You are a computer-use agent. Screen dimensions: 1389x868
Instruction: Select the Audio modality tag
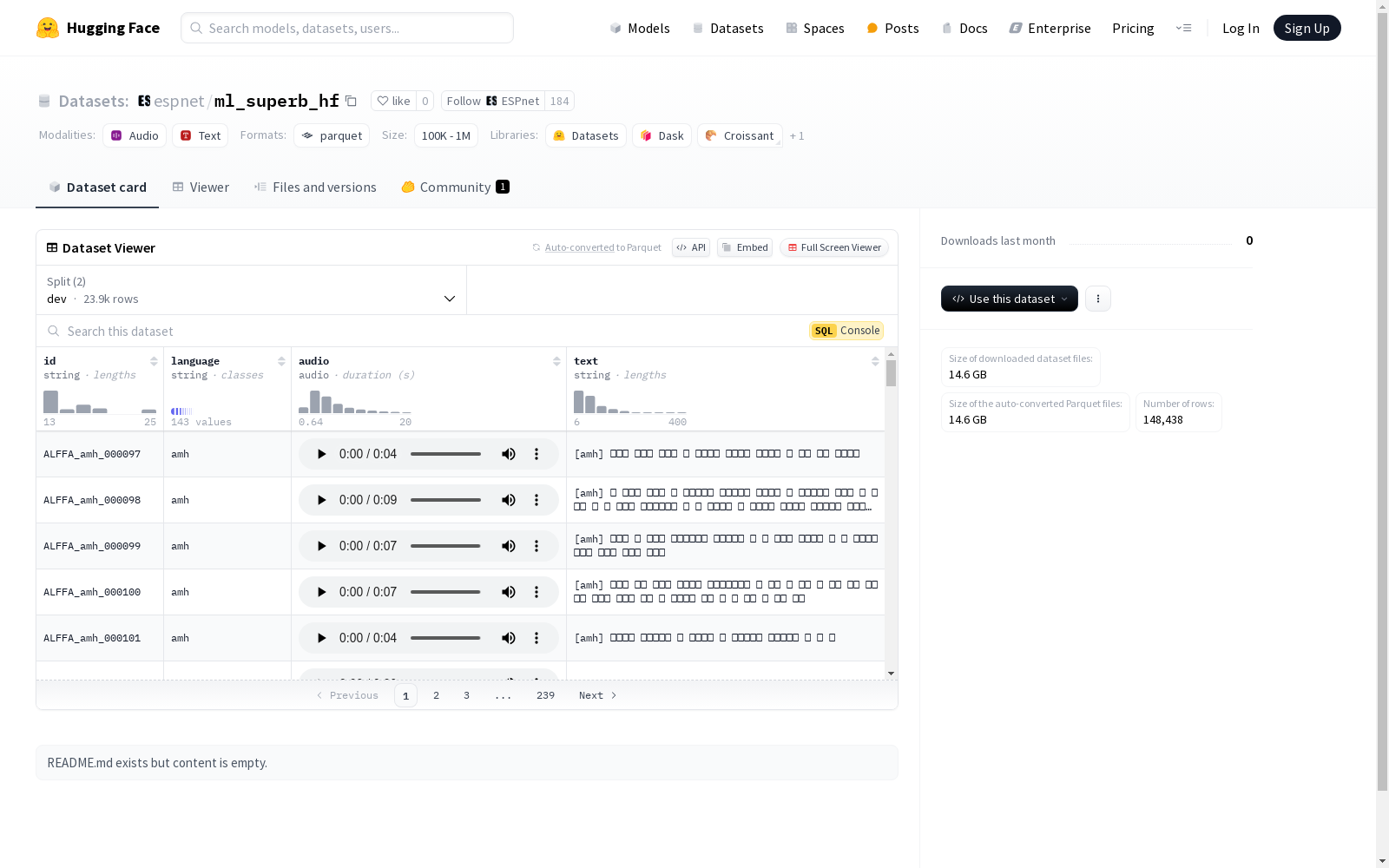point(135,135)
